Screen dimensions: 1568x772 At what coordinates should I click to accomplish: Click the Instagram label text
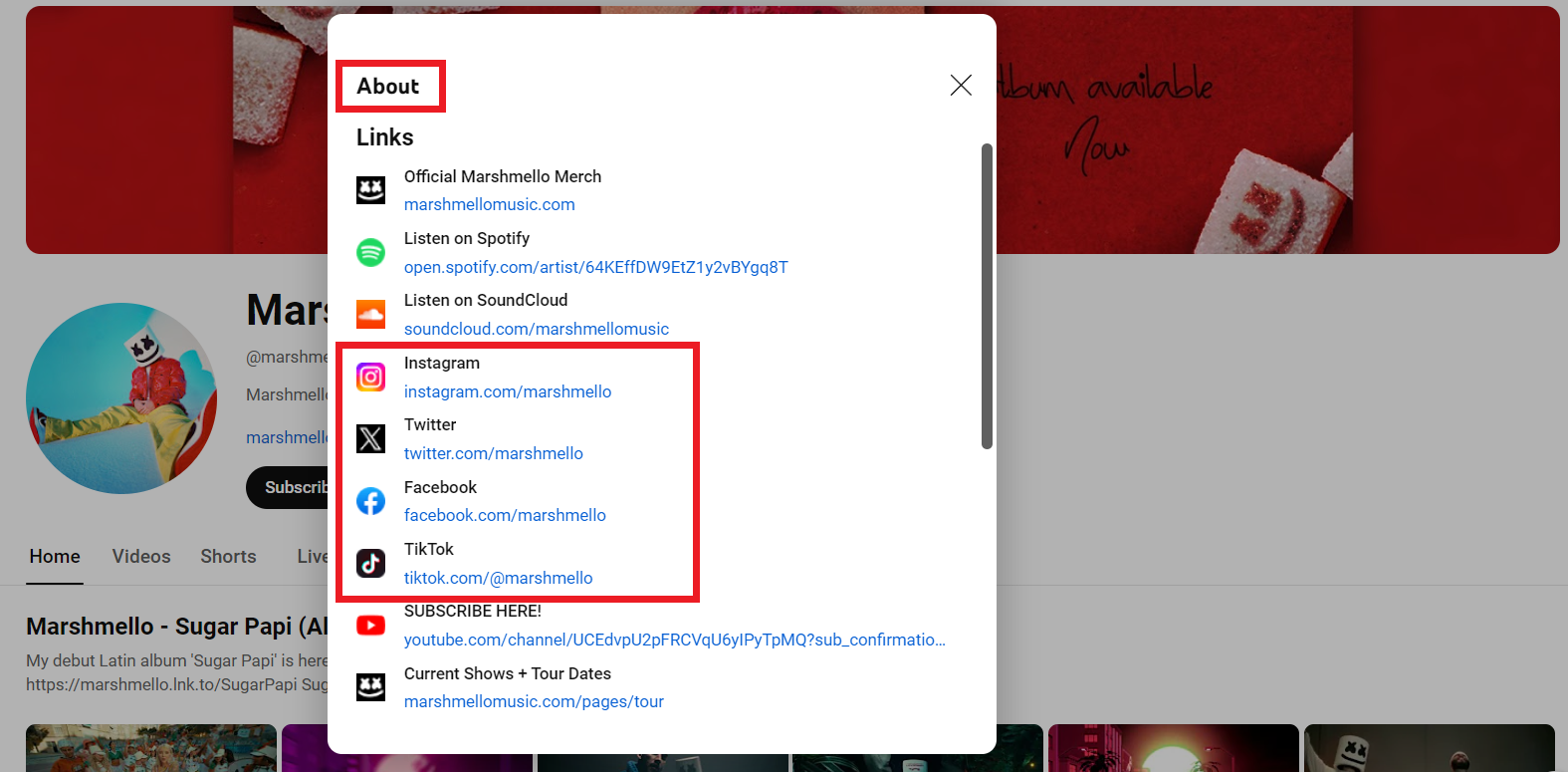442,363
